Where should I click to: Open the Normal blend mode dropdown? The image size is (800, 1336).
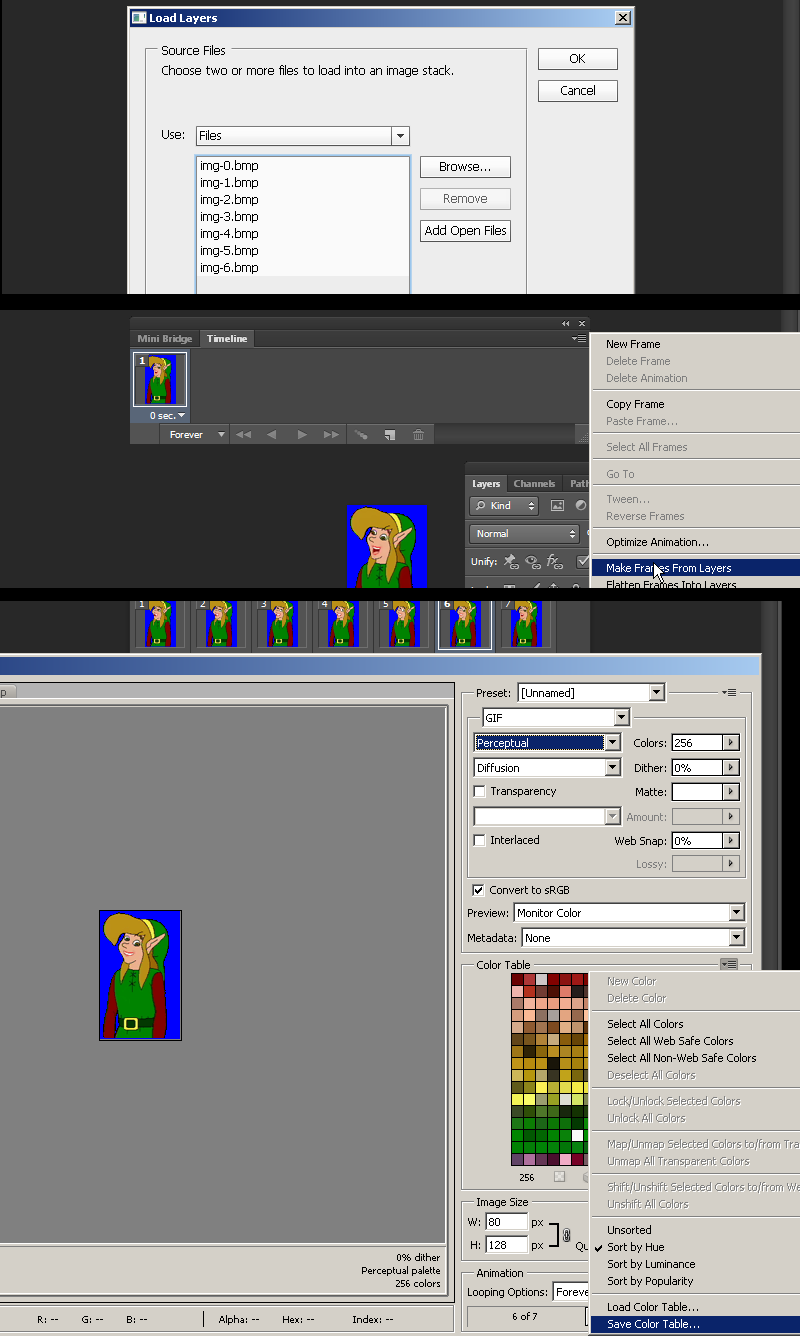tap(526, 534)
